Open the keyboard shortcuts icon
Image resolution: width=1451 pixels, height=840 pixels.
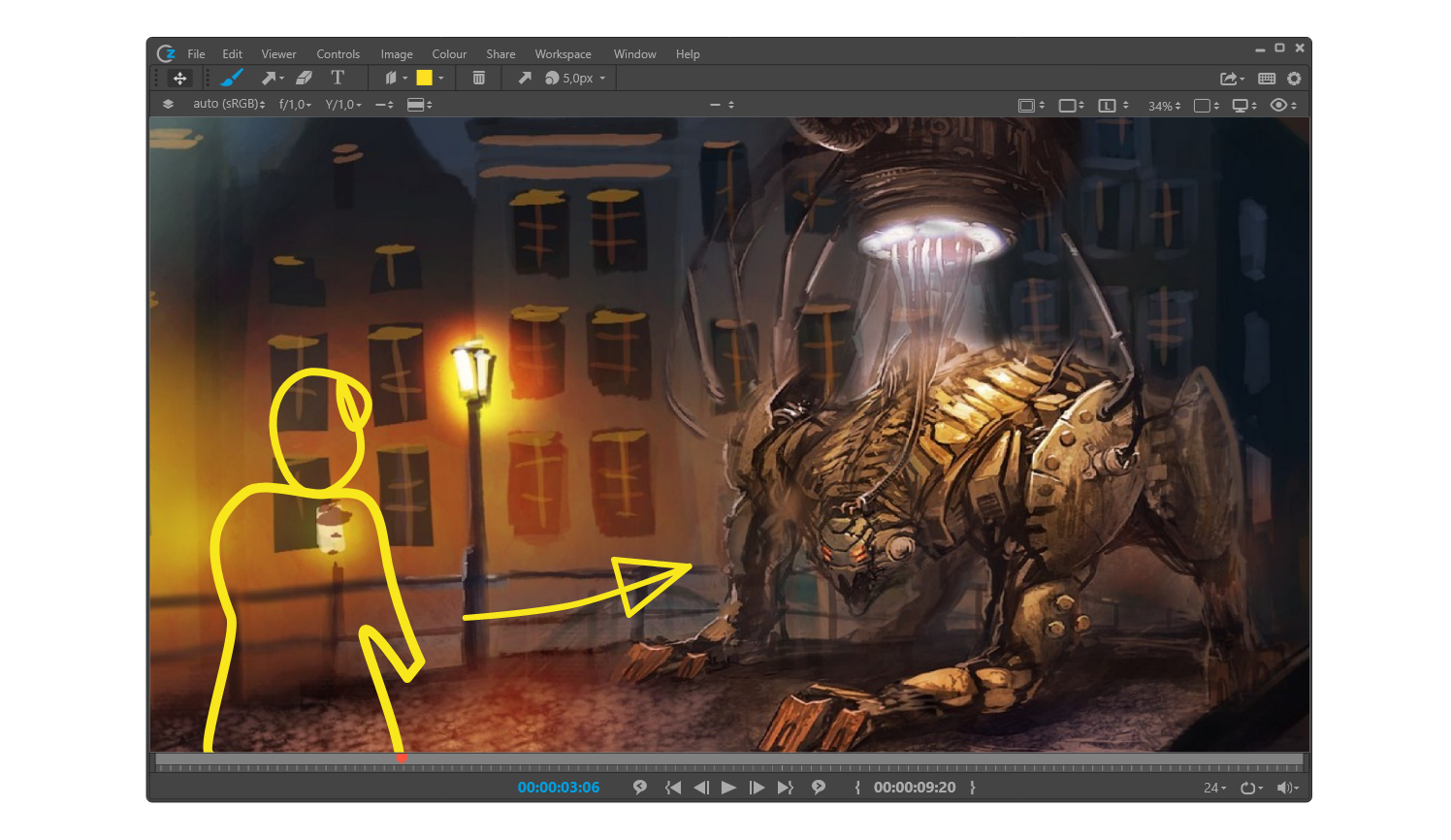pos(1267,79)
